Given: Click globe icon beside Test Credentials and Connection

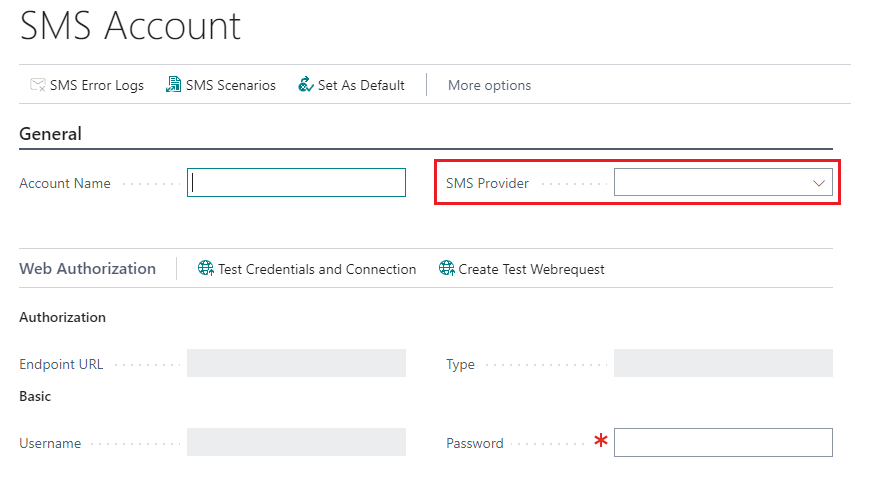Looking at the screenshot, I should [205, 268].
